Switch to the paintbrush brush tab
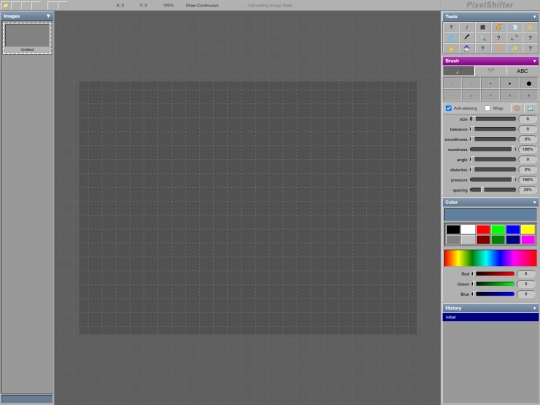 coord(458,71)
